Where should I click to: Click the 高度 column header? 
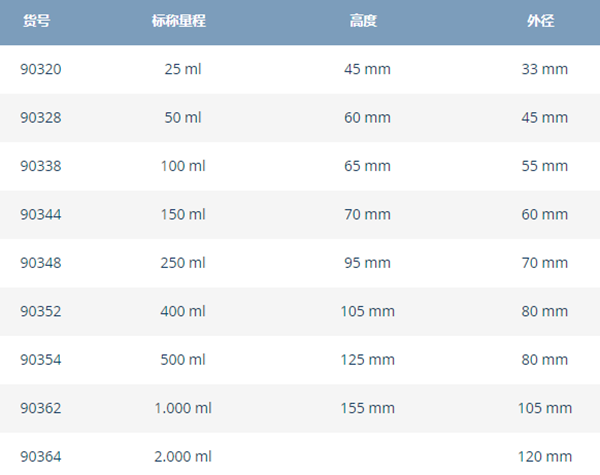[x=363, y=21]
